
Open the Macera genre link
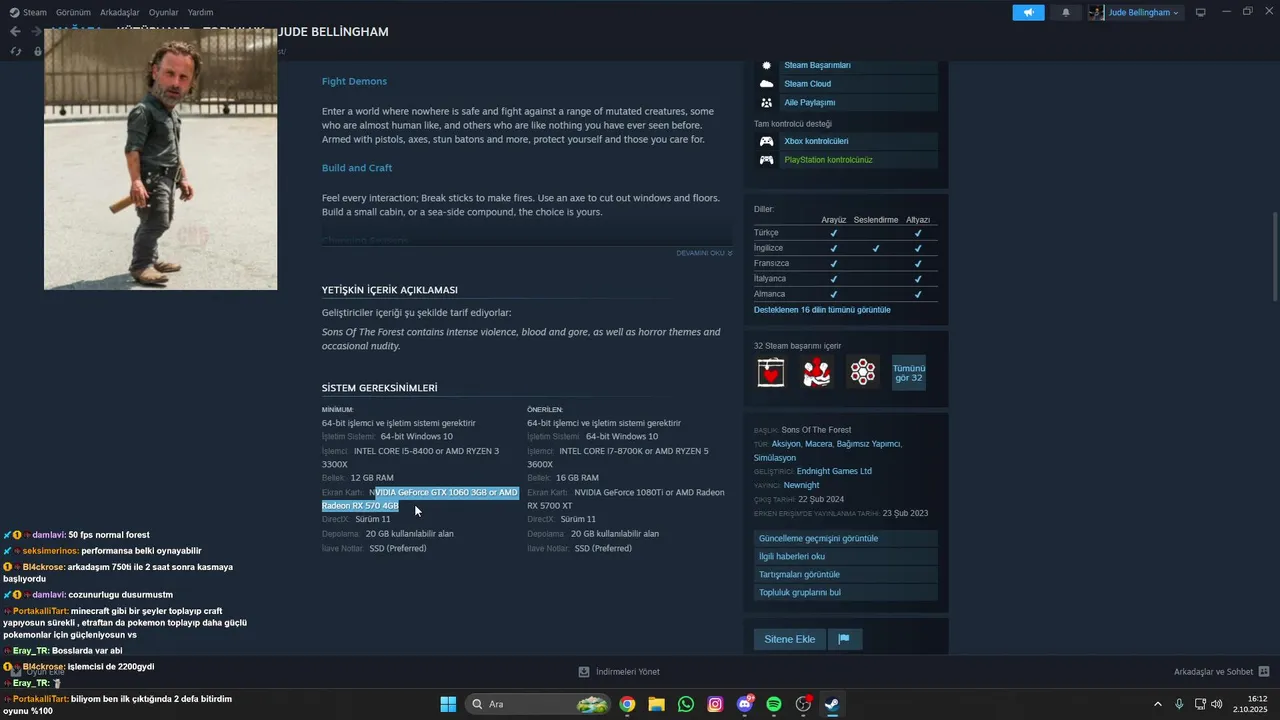click(818, 444)
